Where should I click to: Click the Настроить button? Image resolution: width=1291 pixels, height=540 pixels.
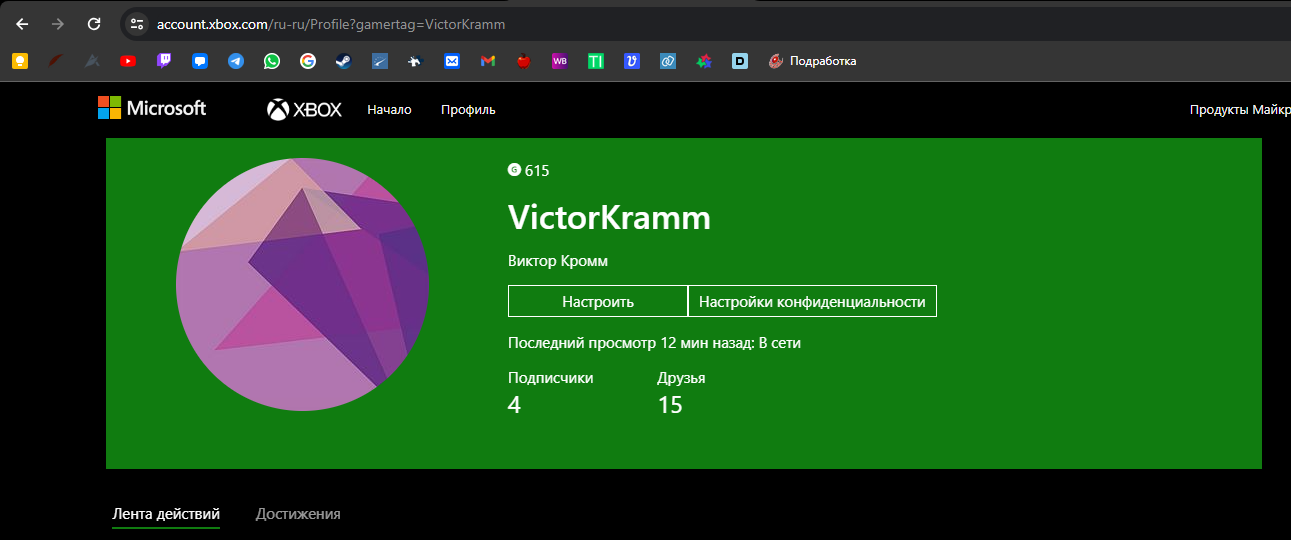598,301
